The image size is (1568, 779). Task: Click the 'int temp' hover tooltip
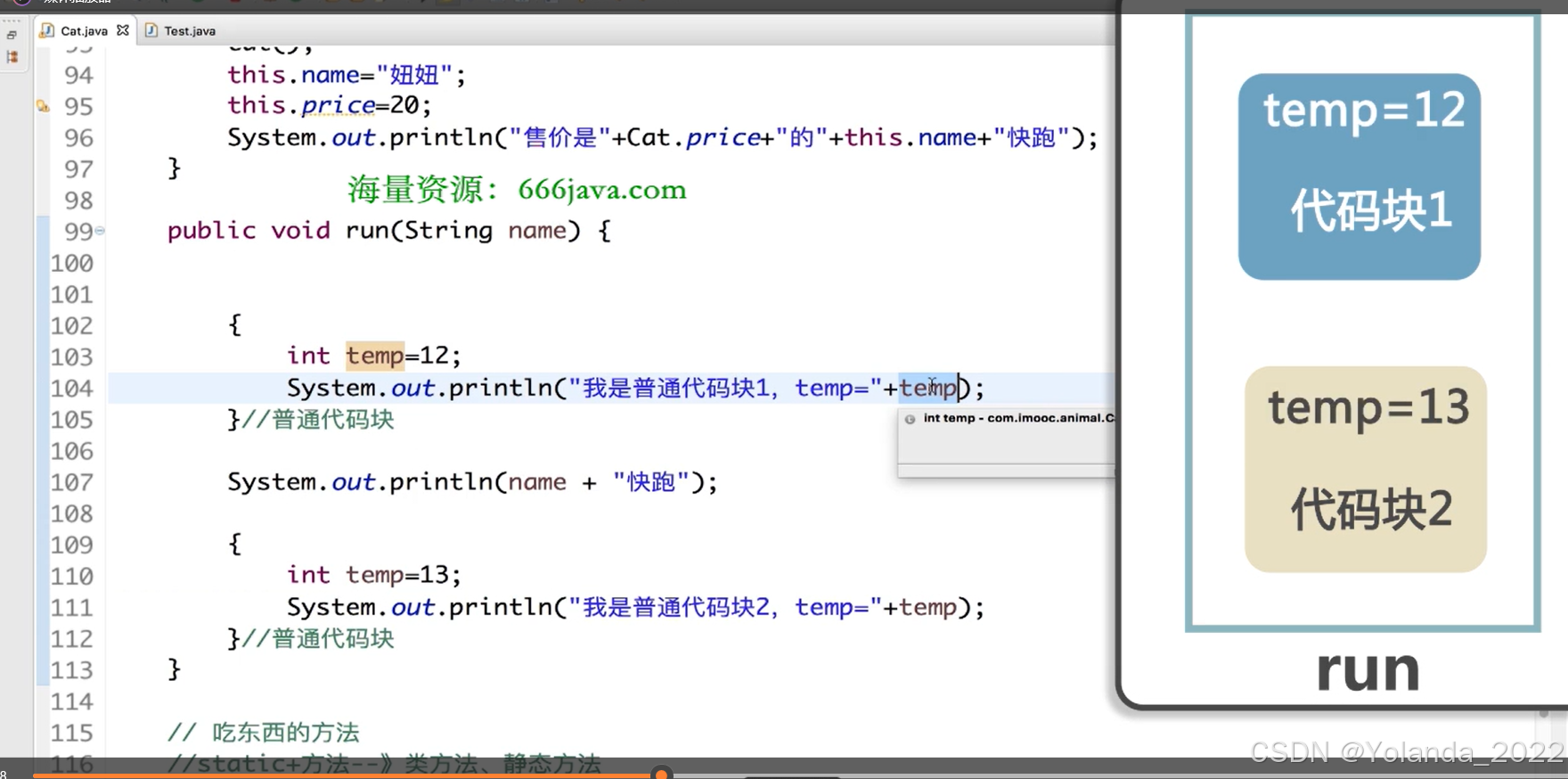(1007, 443)
